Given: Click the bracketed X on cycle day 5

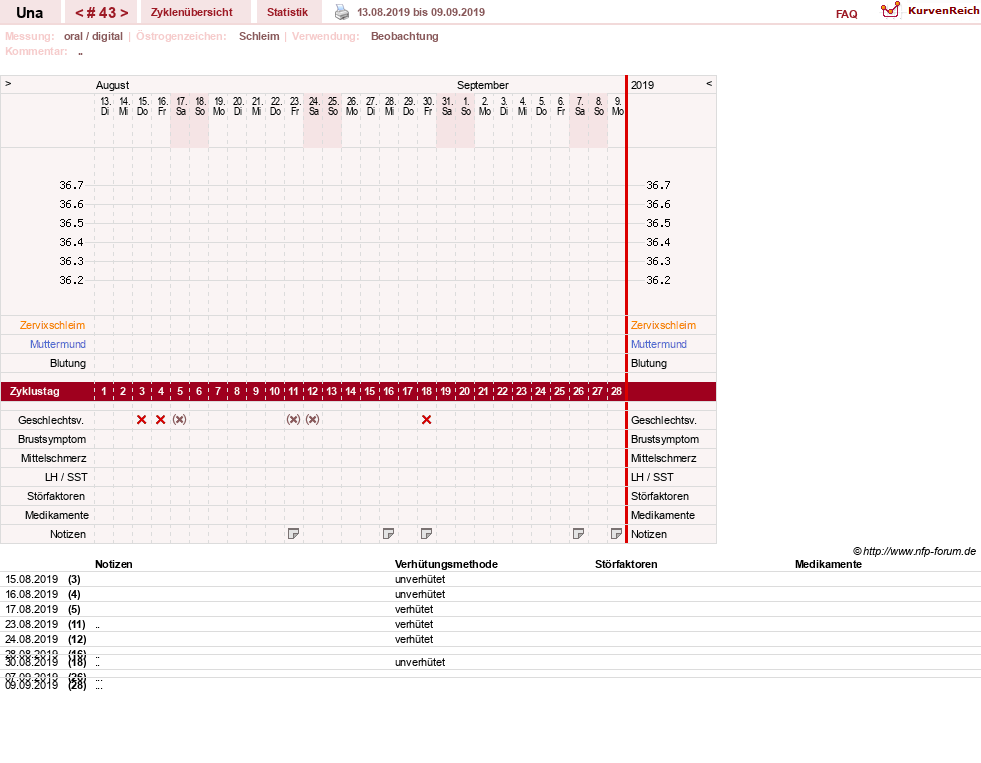Looking at the screenshot, I should coord(180,420).
